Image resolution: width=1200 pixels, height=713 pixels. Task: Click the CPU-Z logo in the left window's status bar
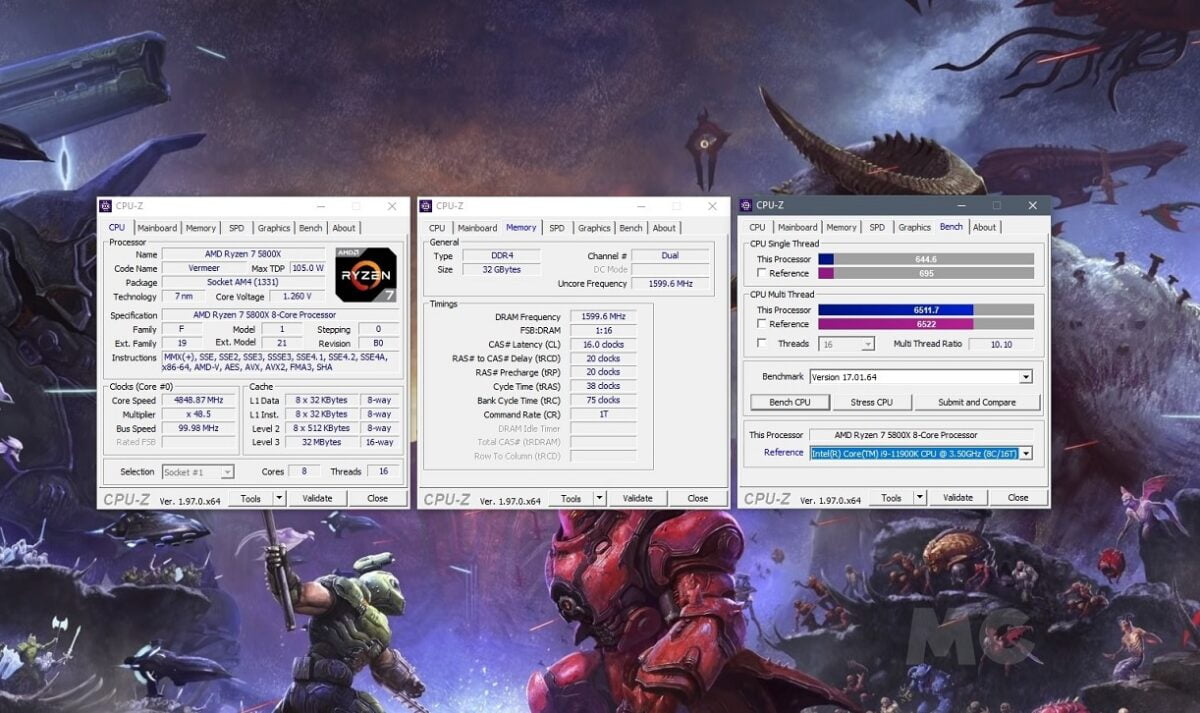point(128,497)
